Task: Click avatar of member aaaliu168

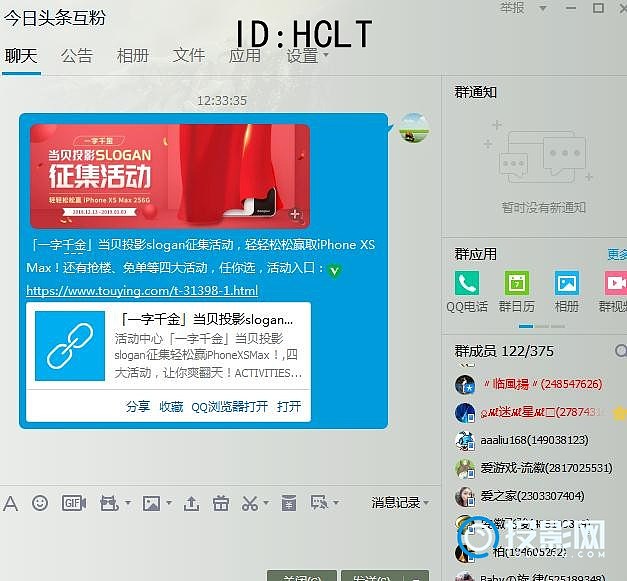Action: (465, 441)
